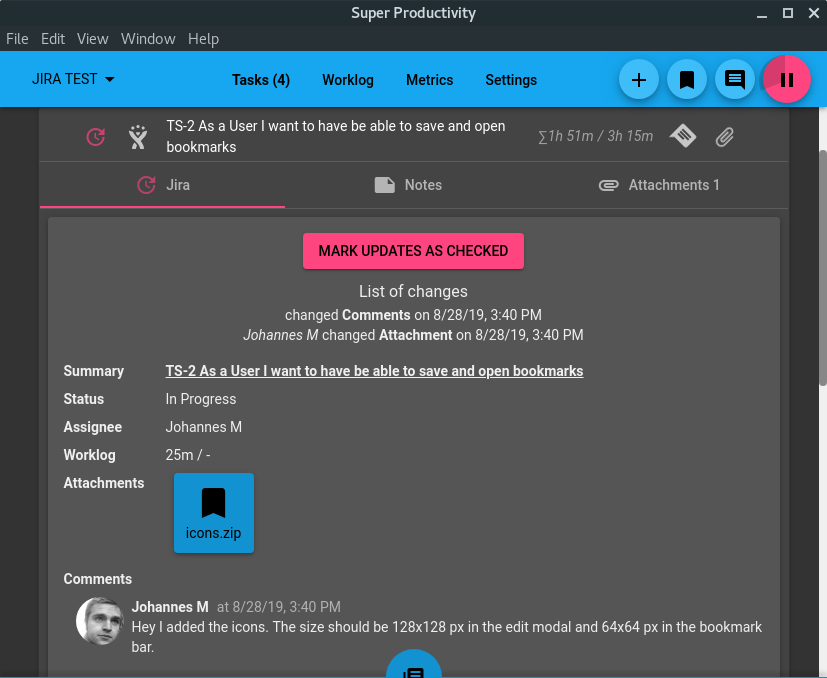Open notes via the speech bubble icon
Viewport: 827px width, 678px height.
[x=735, y=80]
